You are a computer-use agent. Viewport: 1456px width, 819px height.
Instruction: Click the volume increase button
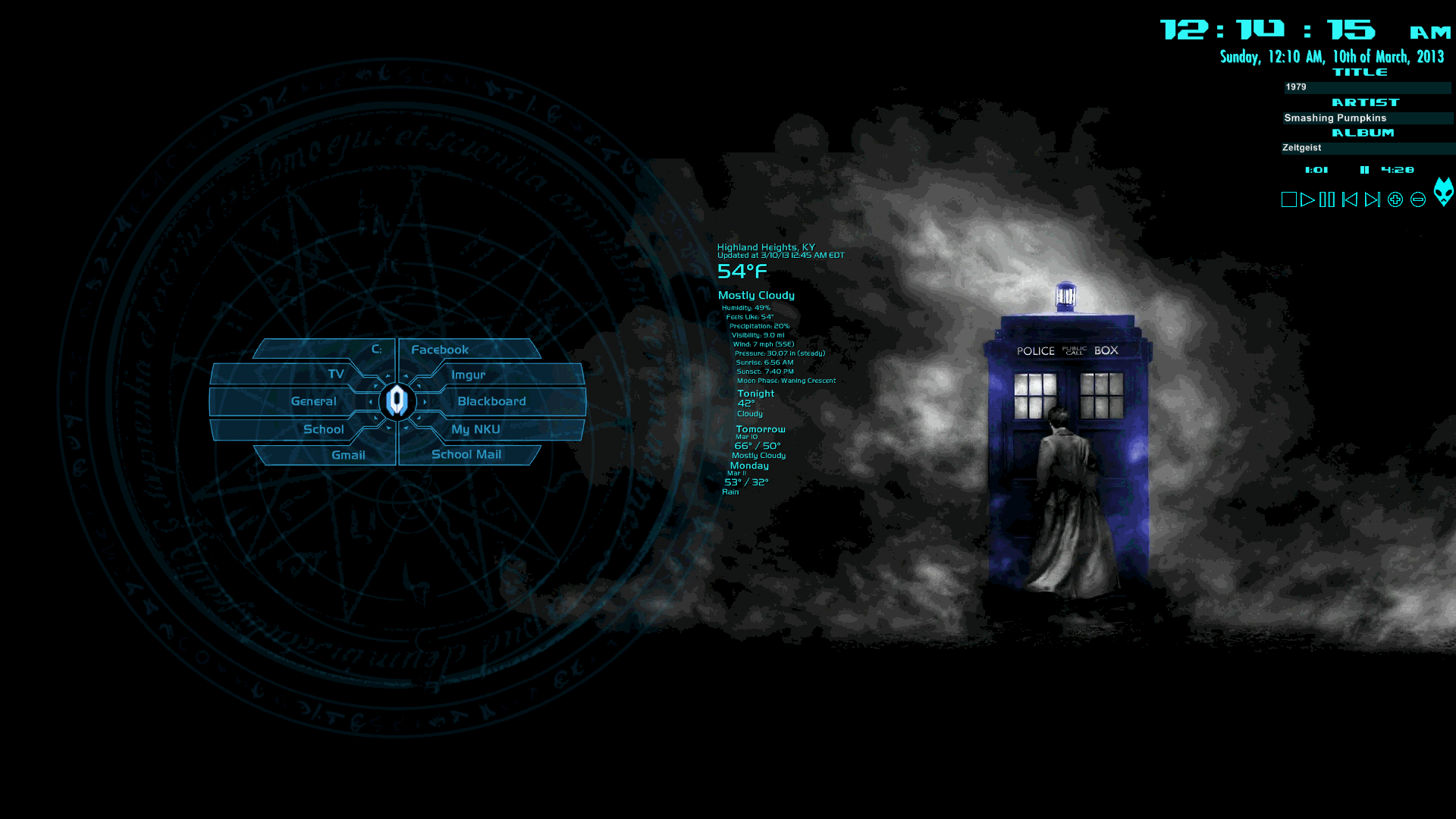point(1394,199)
